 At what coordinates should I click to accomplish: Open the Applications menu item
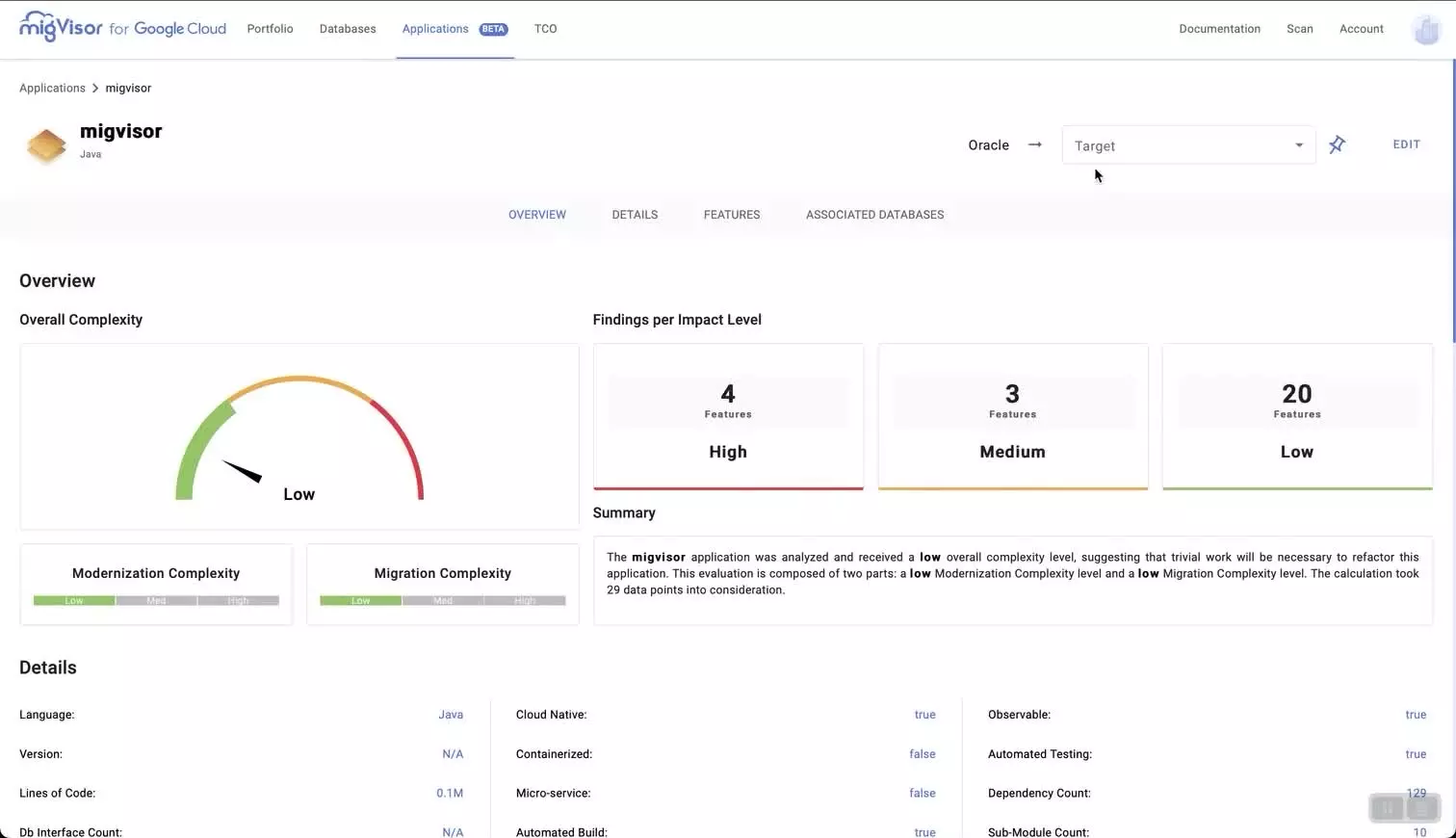click(x=435, y=29)
